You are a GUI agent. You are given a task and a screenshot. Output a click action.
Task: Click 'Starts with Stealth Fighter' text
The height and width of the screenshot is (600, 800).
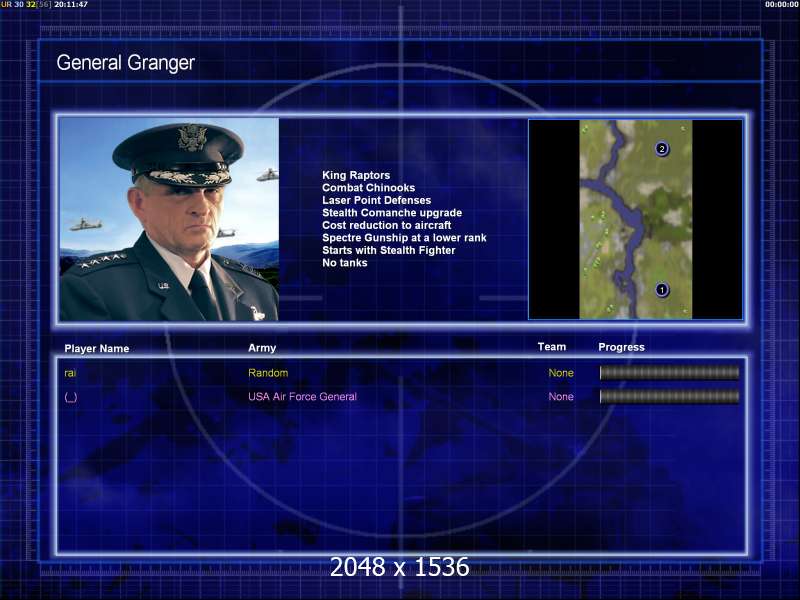(x=389, y=250)
